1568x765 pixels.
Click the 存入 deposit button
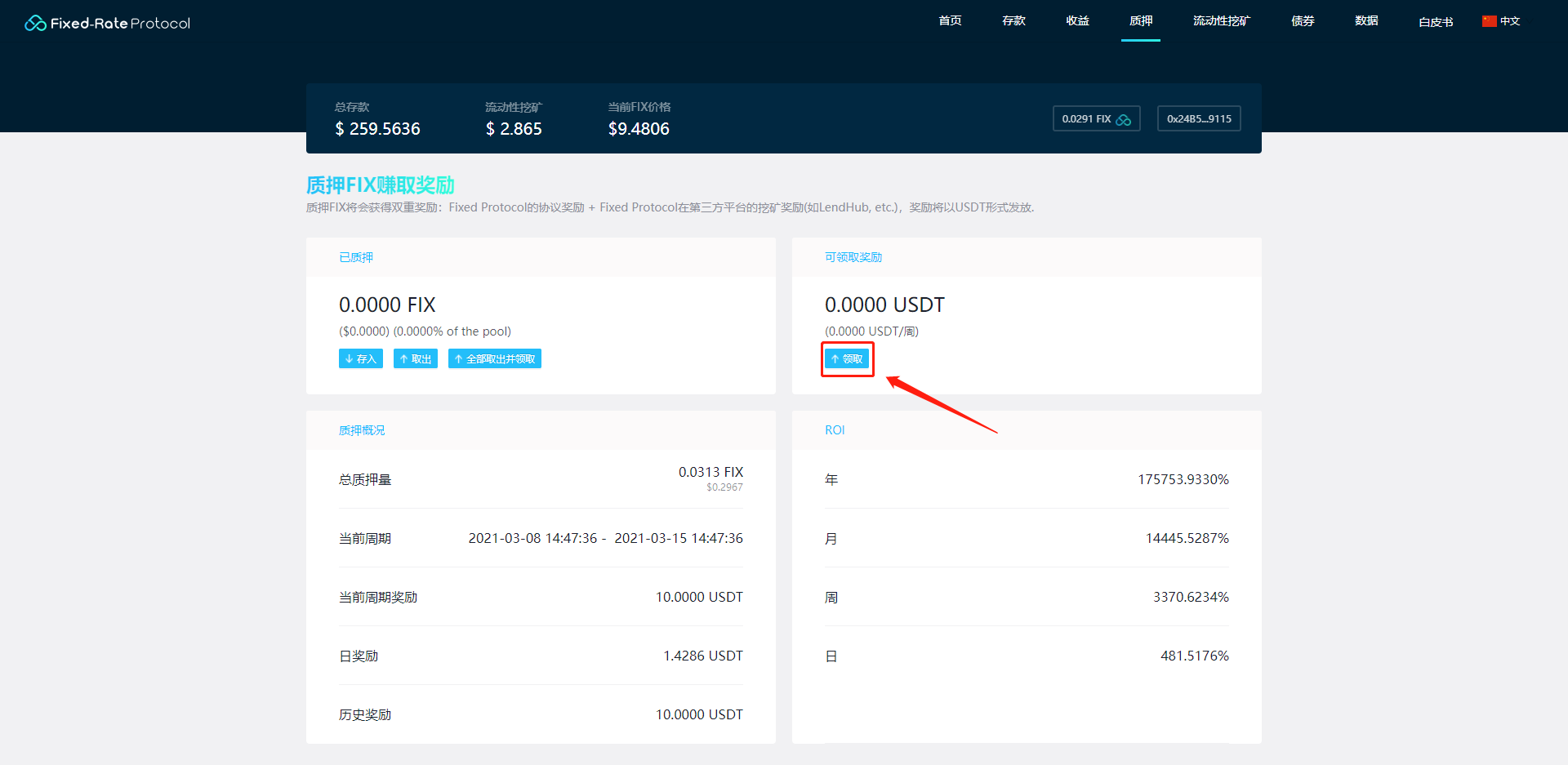pos(361,358)
